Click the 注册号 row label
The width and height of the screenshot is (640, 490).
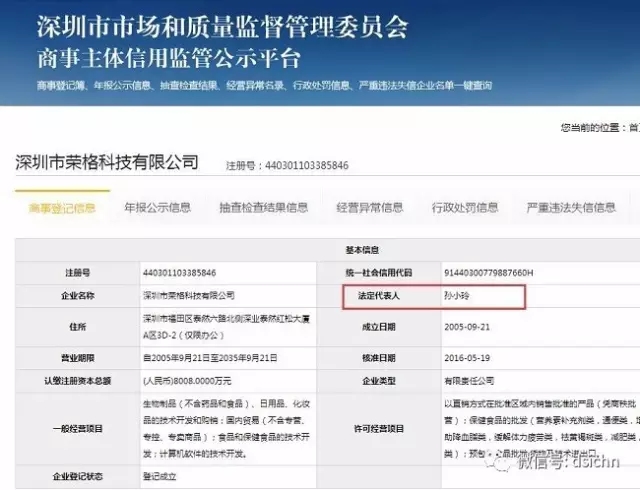[78, 273]
